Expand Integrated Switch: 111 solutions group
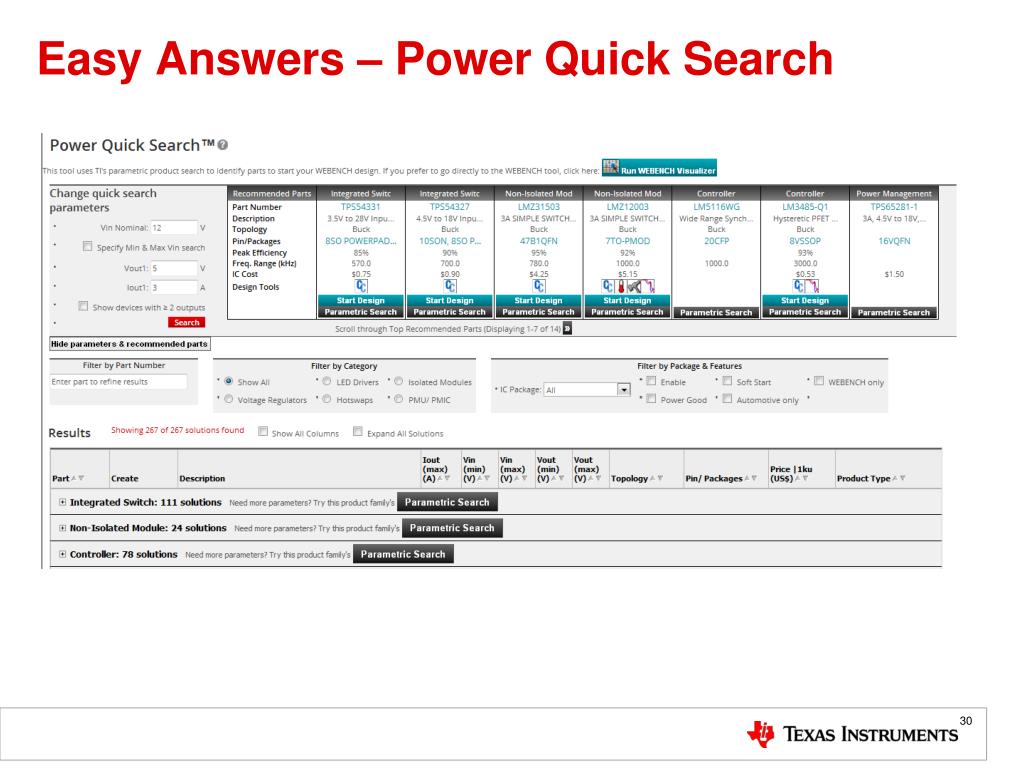Viewport: 1024px width, 768px height. click(63, 502)
